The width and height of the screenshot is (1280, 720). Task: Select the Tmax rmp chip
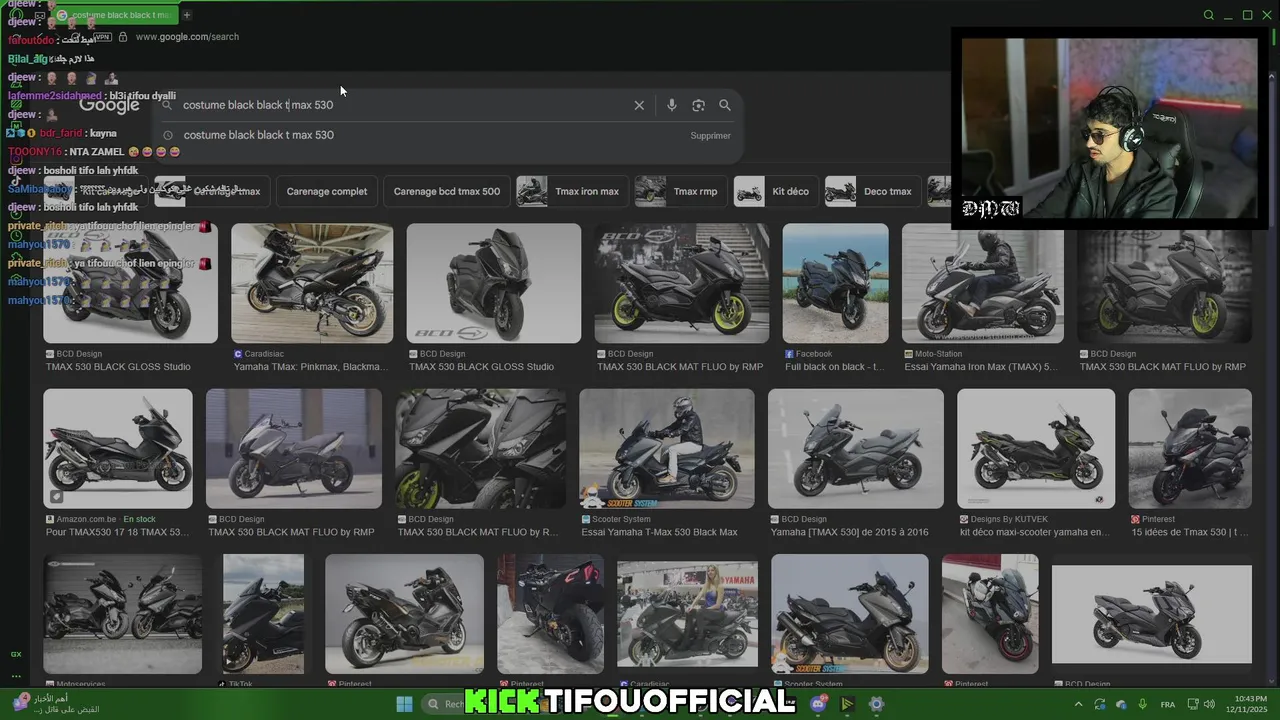click(681, 191)
